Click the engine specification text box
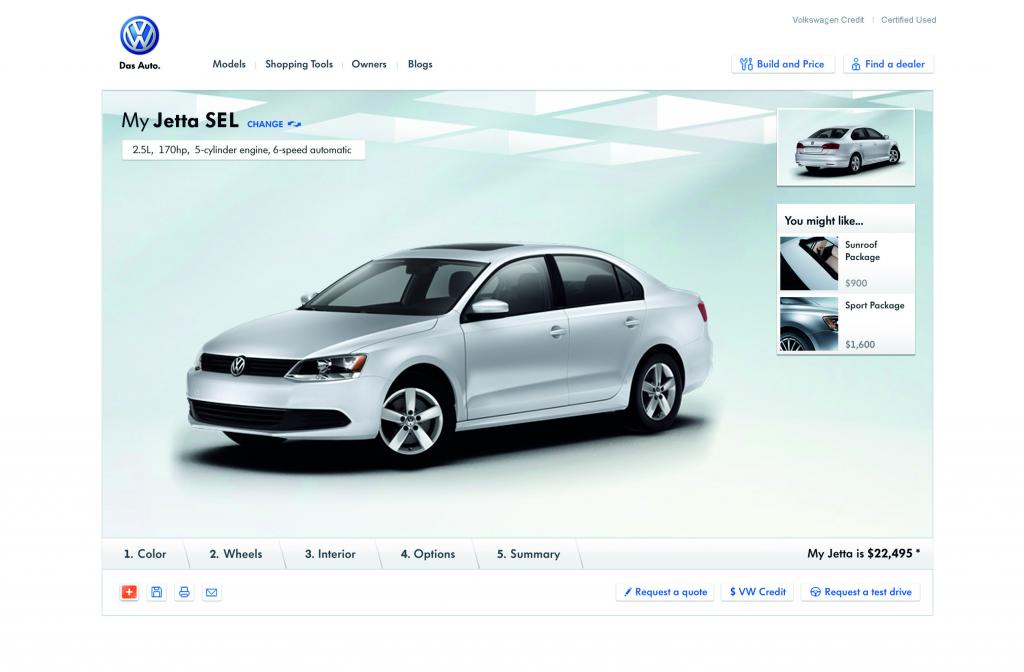This screenshot has width=1024, height=672. [x=243, y=150]
